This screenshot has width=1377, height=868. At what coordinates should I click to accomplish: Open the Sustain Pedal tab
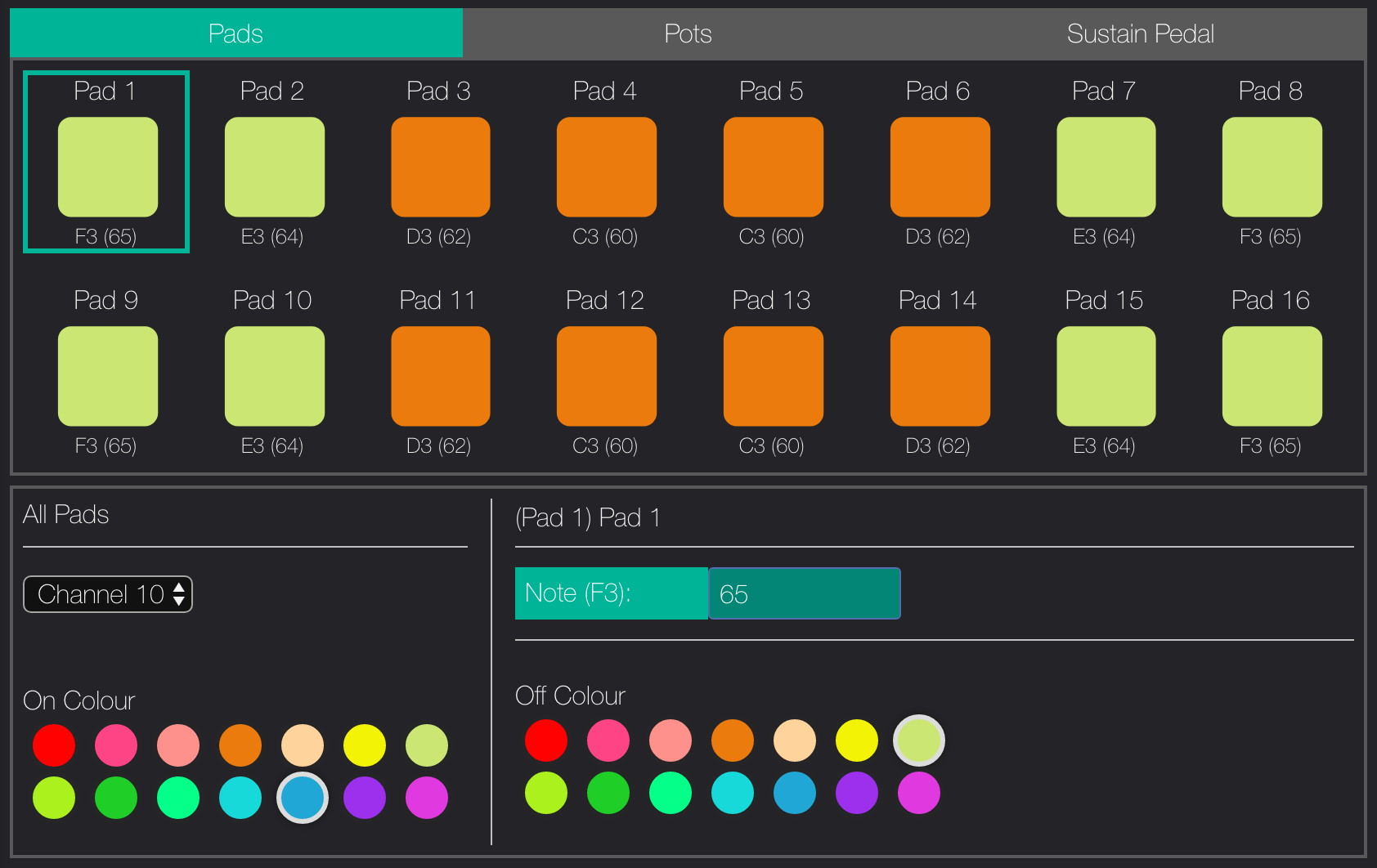pyautogui.click(x=1140, y=34)
